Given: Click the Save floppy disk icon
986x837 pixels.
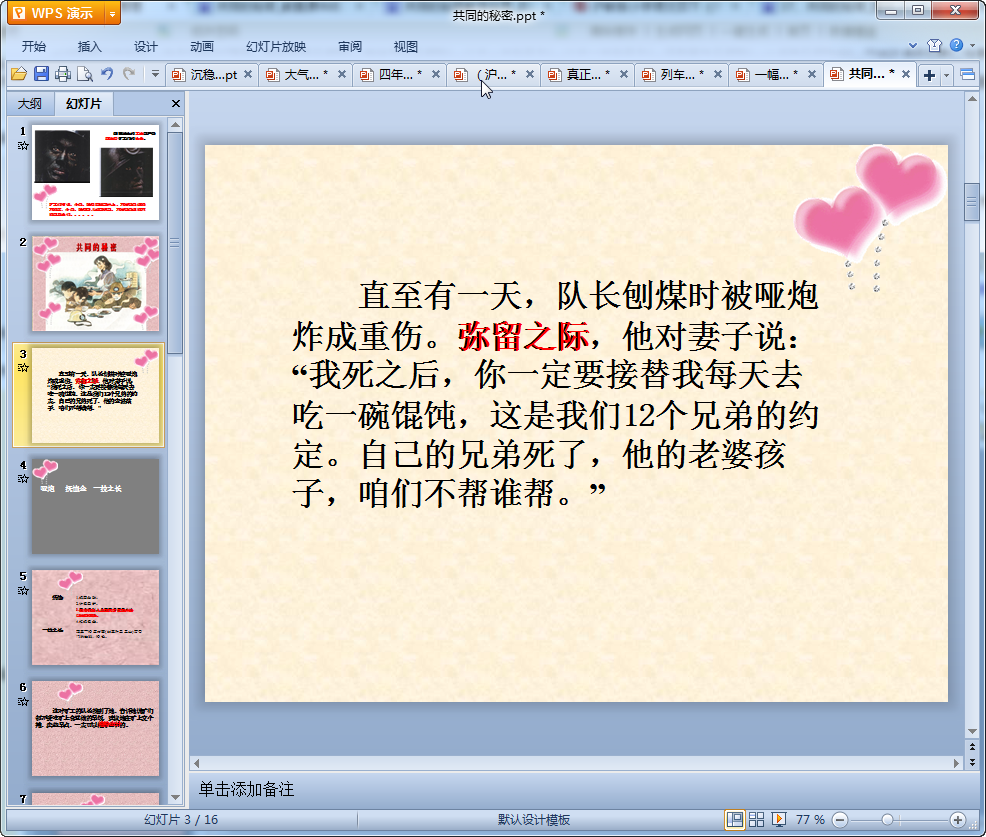Looking at the screenshot, I should click(41, 74).
